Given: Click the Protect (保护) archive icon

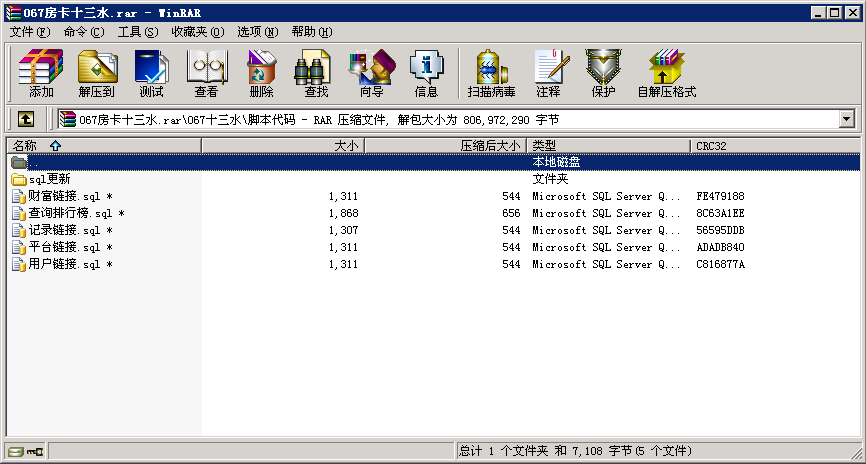Looking at the screenshot, I should click(603, 73).
